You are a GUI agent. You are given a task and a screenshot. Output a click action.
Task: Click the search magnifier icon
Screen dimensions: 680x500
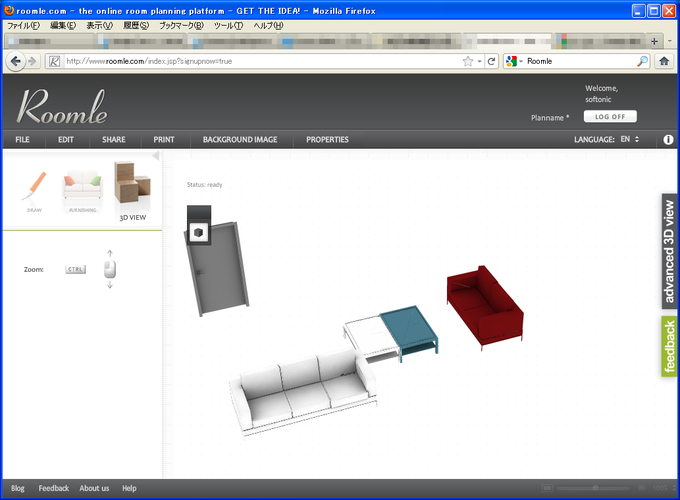[642, 61]
